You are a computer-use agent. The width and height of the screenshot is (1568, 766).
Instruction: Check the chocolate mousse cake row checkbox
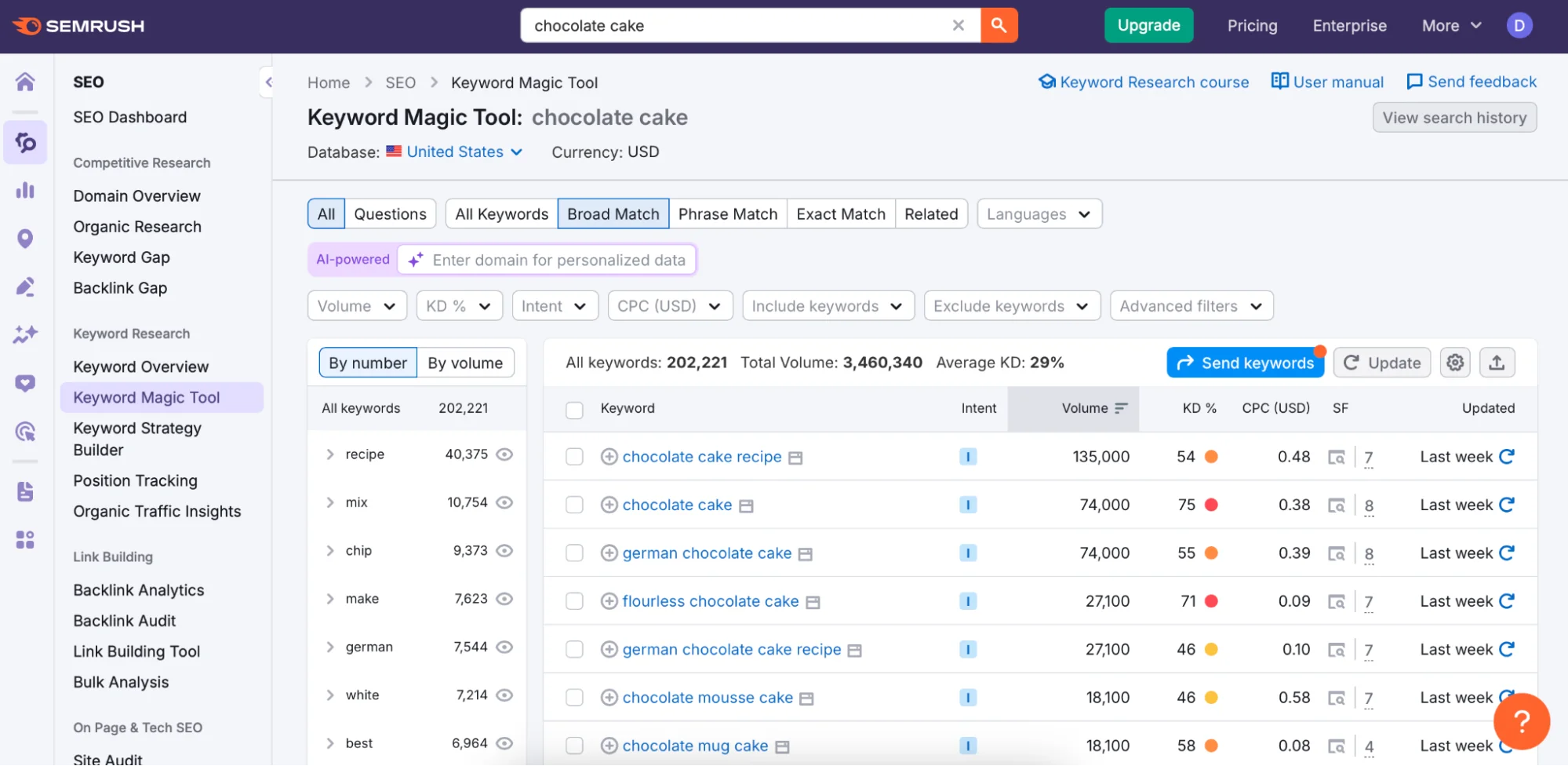coord(574,698)
